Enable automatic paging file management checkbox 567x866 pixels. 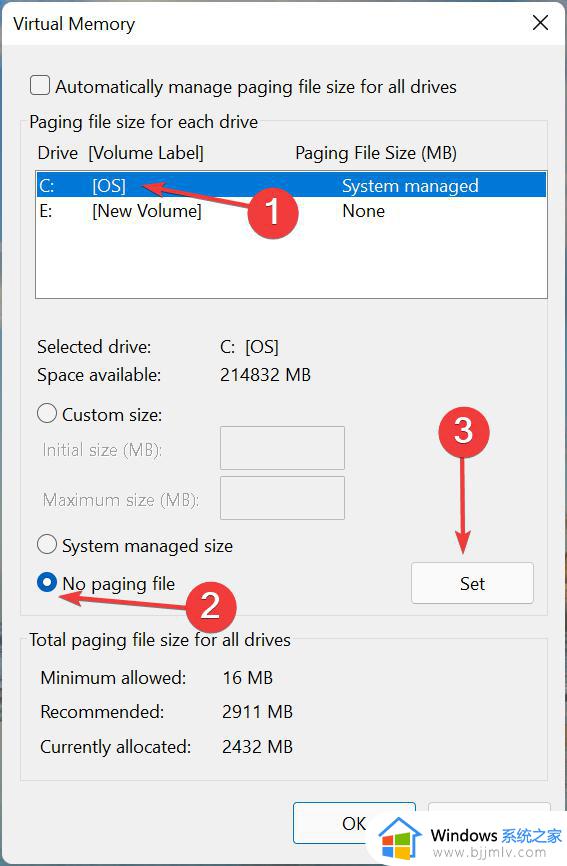(x=40, y=86)
